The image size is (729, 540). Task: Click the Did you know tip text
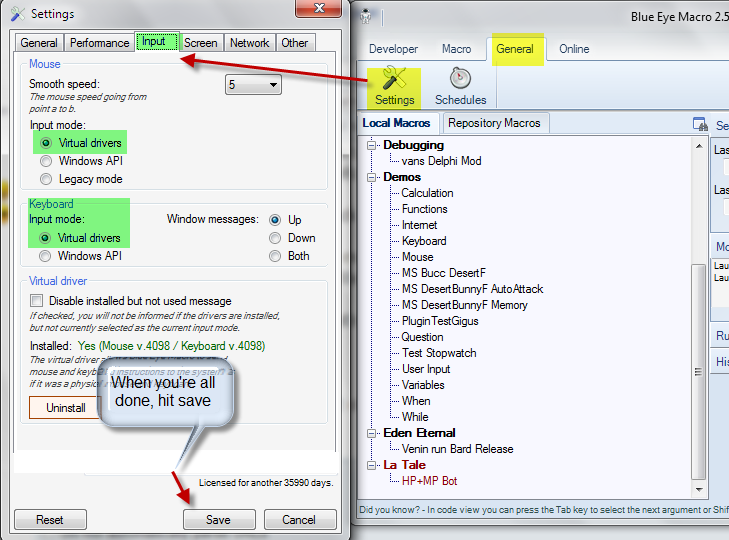(x=543, y=510)
